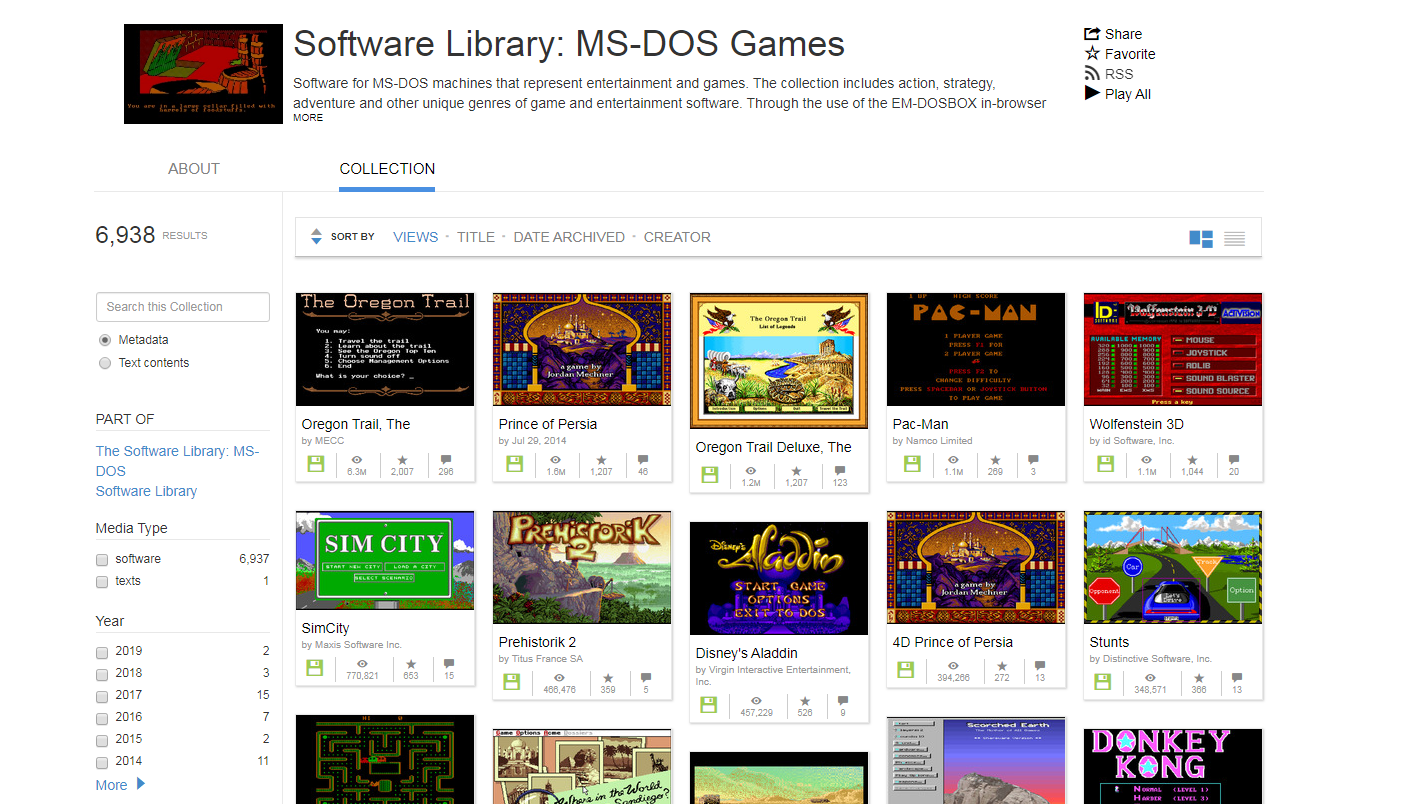Click the Favorite star icon
1409x804 pixels.
(x=1092, y=54)
